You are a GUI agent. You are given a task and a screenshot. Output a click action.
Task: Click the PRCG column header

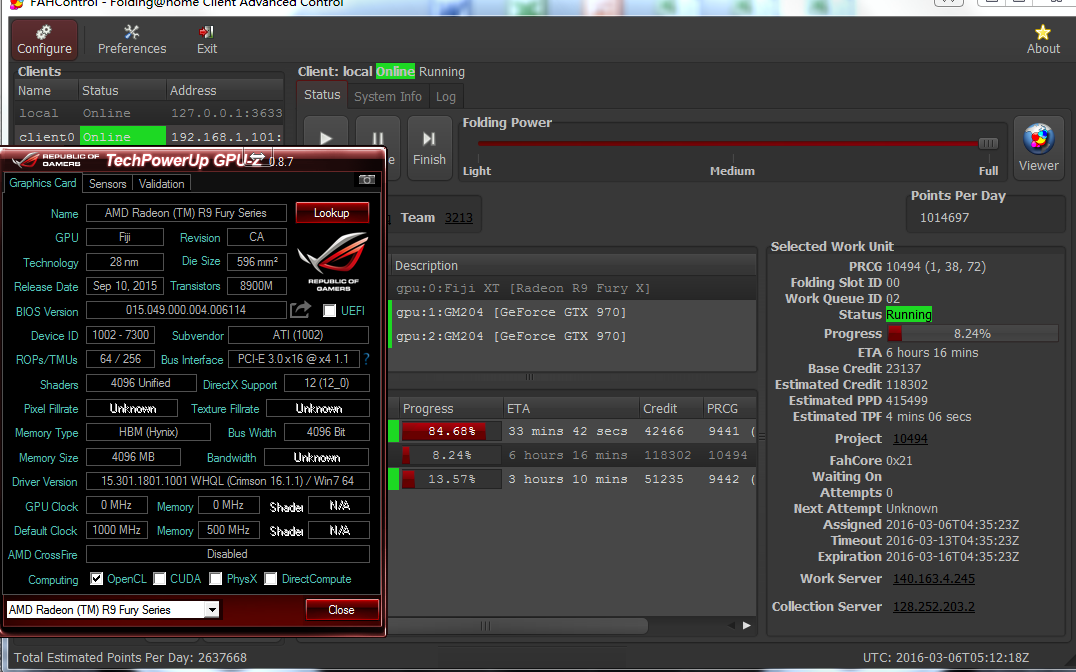pos(729,408)
